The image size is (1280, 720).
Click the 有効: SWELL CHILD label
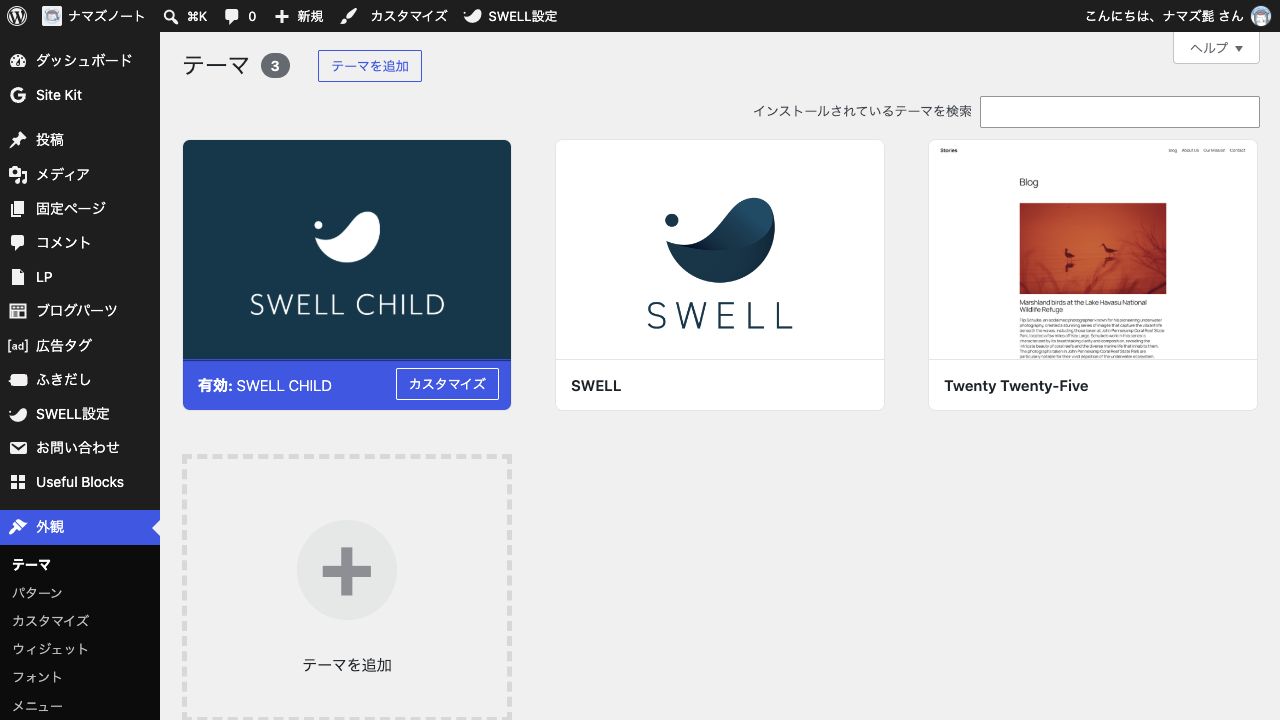(265, 386)
